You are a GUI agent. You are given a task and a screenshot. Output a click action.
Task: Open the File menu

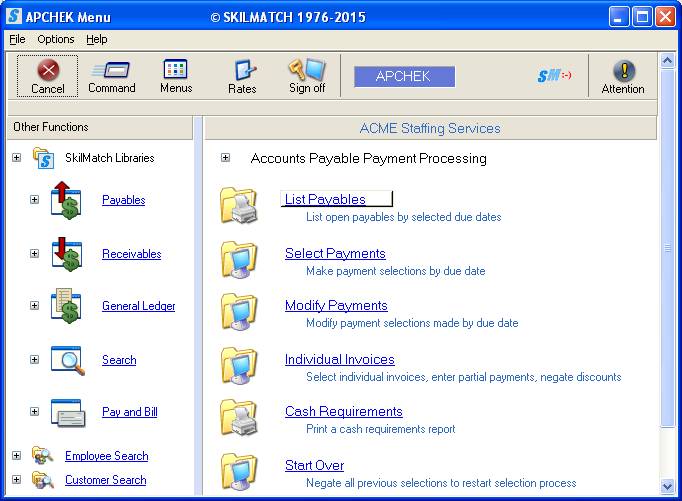(x=17, y=39)
